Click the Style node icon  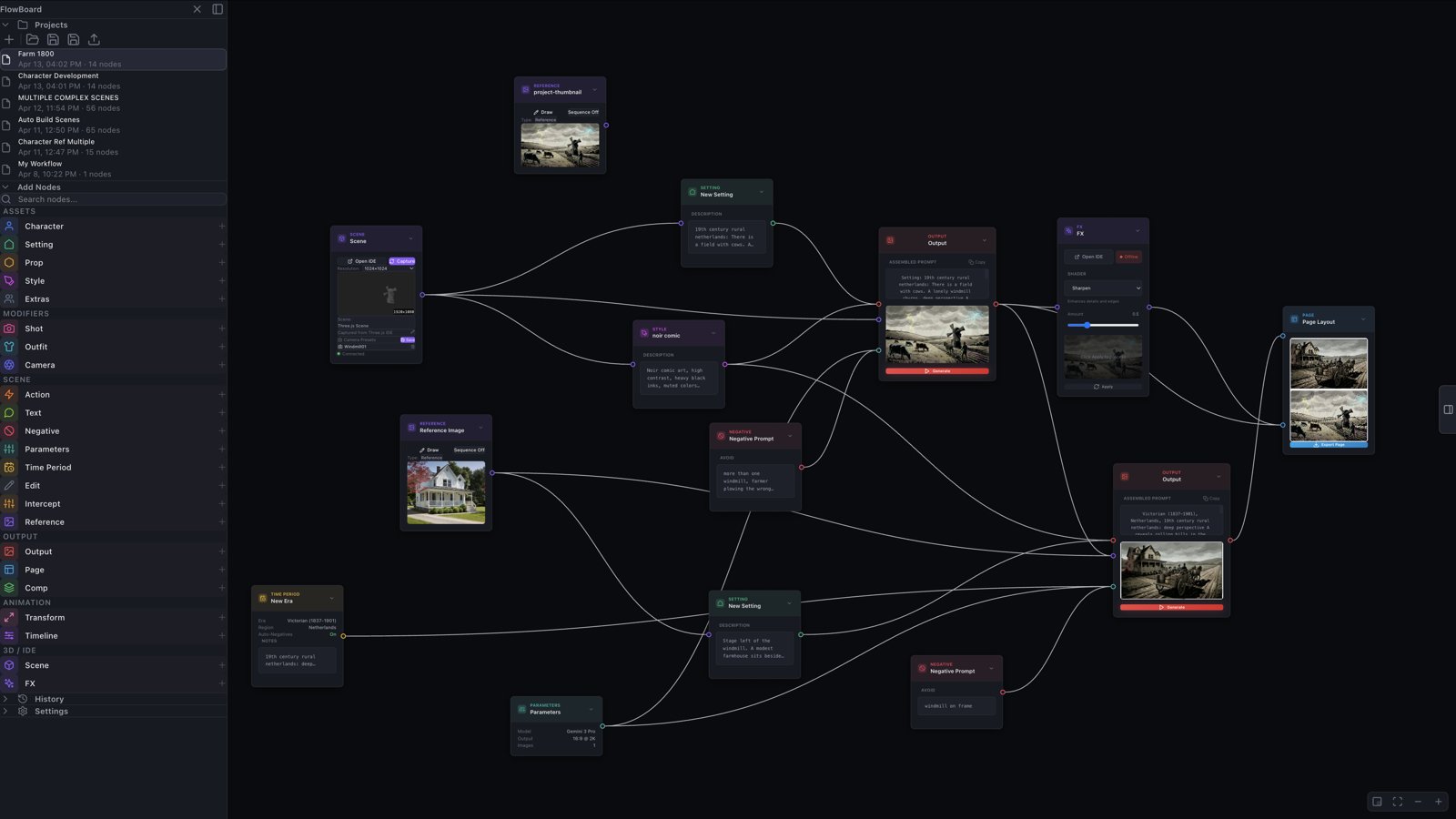[x=9, y=280]
